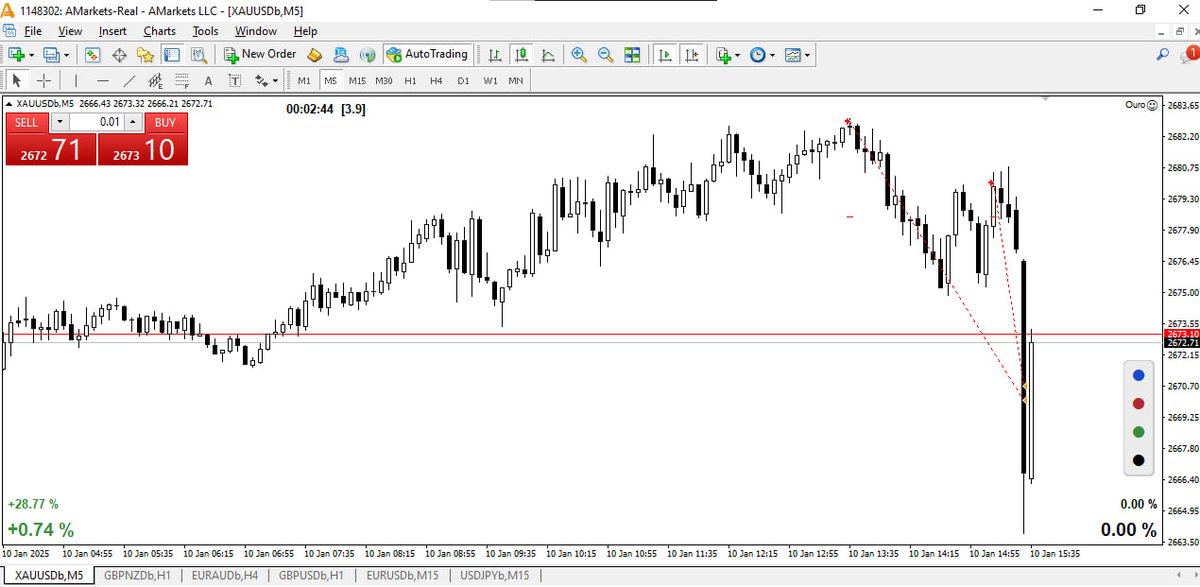This screenshot has width=1200, height=587.
Task: Enable chart auto scroll
Action: pyautogui.click(x=665, y=54)
